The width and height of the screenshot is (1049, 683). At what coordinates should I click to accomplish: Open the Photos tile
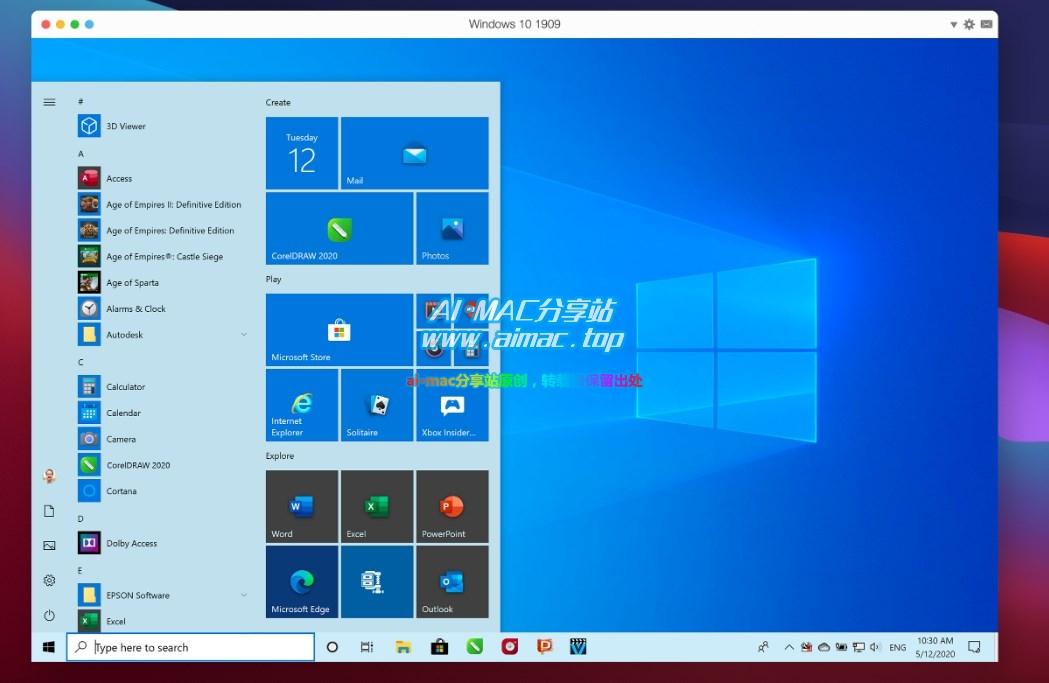tap(452, 228)
